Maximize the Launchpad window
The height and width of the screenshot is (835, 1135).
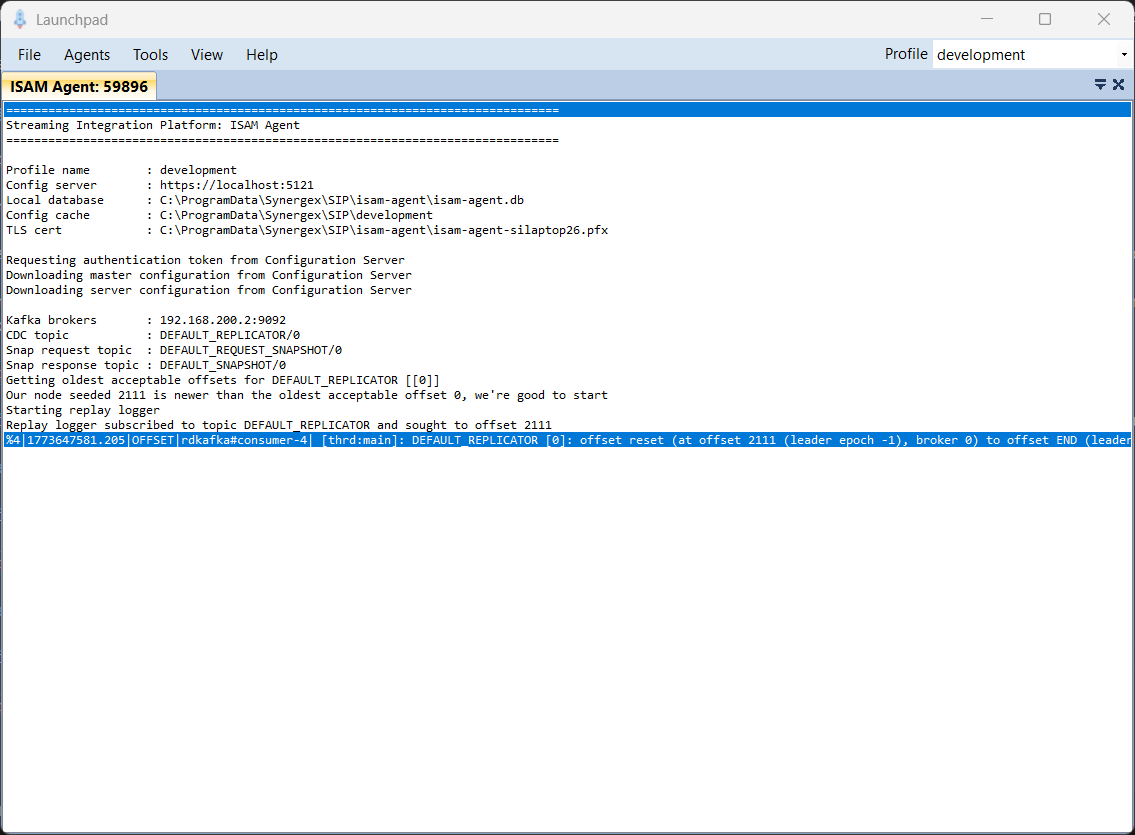[1045, 20]
